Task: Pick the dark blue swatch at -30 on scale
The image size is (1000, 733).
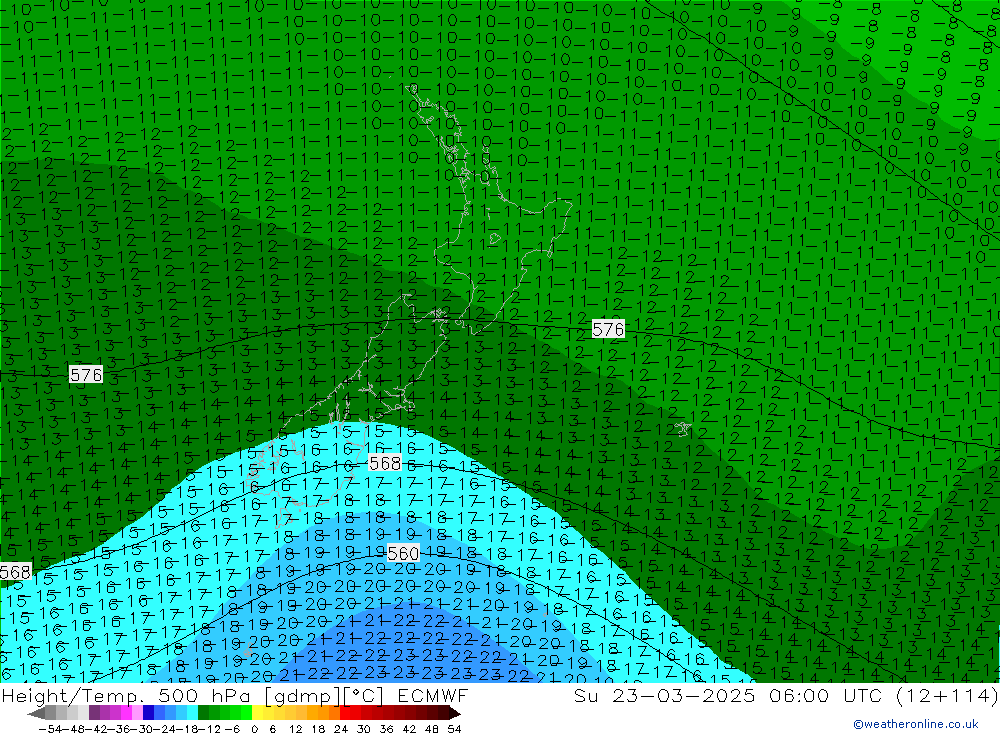Action: coord(149,713)
